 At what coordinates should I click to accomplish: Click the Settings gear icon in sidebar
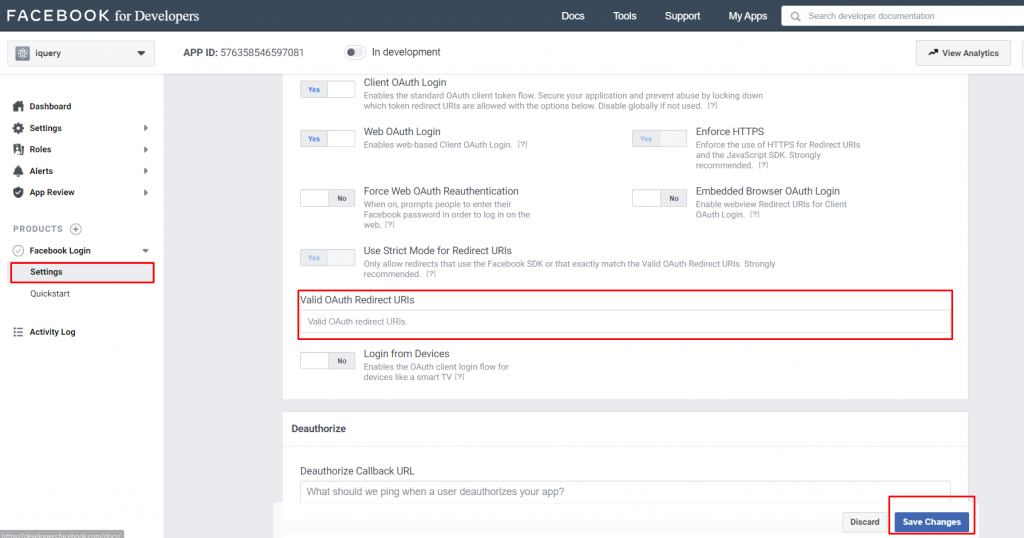18,128
